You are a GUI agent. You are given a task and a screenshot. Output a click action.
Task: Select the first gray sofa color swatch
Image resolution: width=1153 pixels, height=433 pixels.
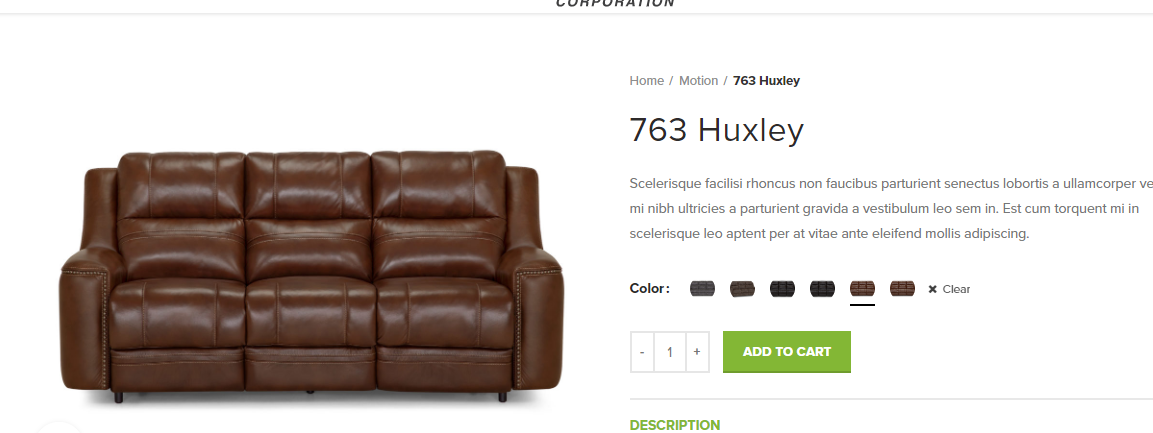(702, 289)
